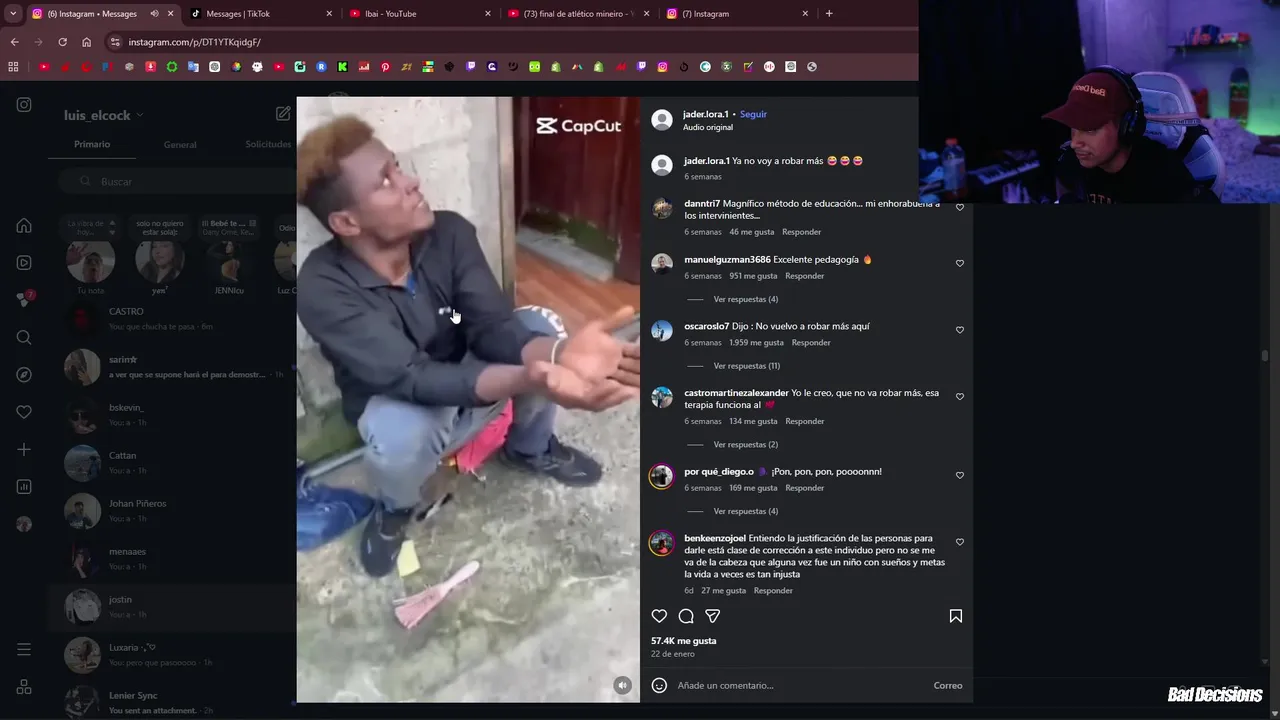The image size is (1280, 720).
Task: Expand the four replies under Excelente pedagogía
Action: coord(745,299)
